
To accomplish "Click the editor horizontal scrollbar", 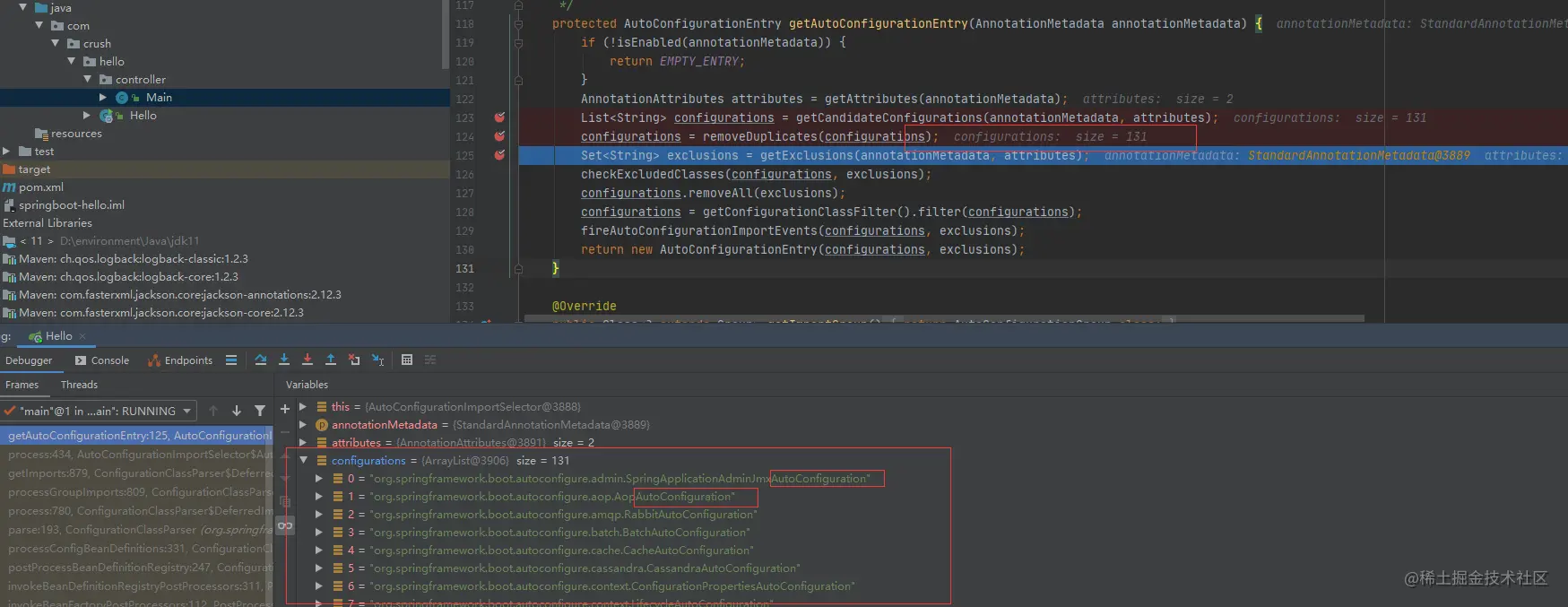I will pos(945,318).
